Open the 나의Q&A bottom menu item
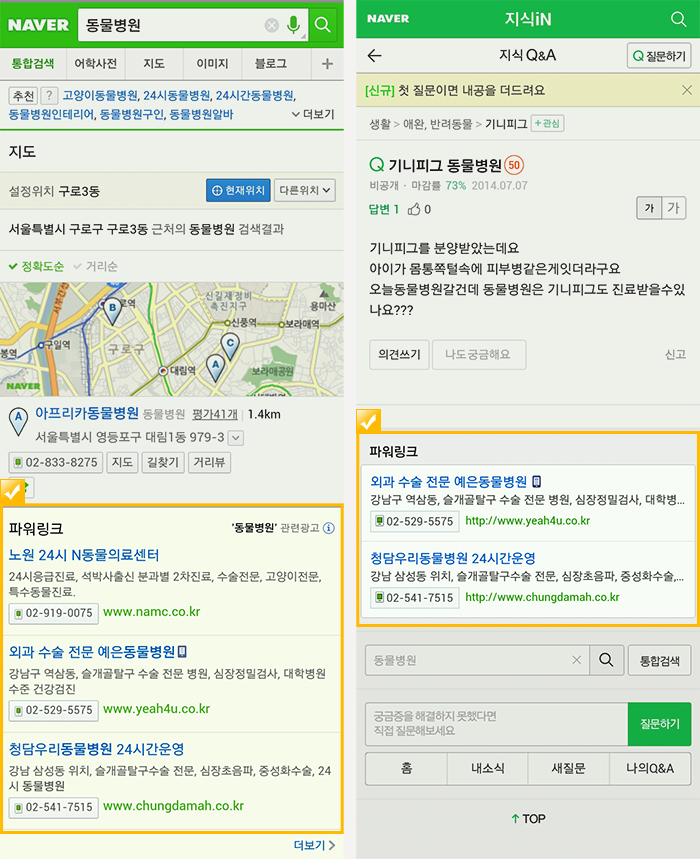700x859 pixels. (x=650, y=769)
